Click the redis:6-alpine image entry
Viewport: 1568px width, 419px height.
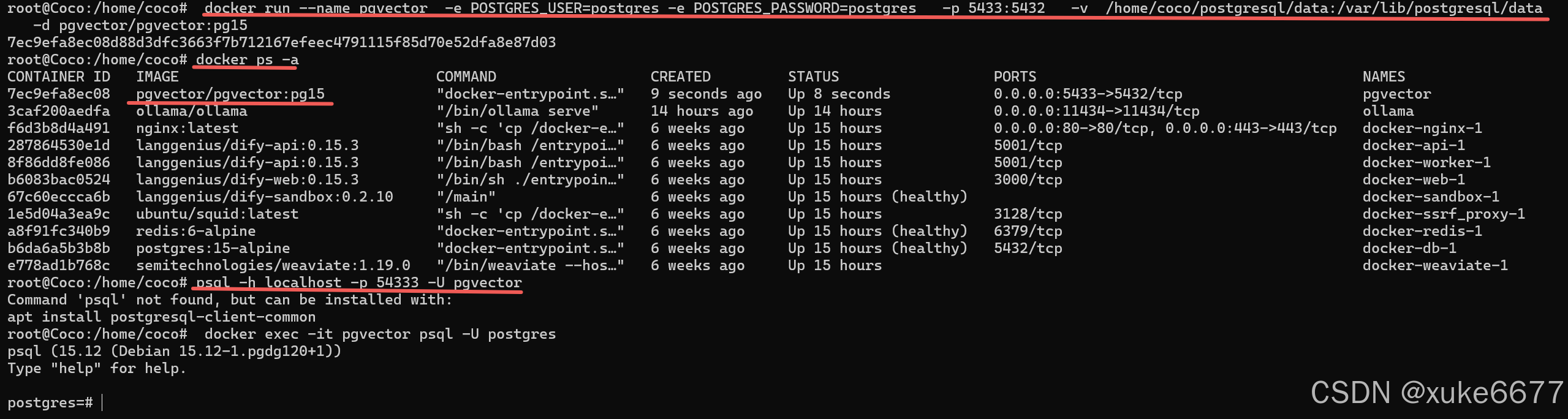tap(196, 231)
